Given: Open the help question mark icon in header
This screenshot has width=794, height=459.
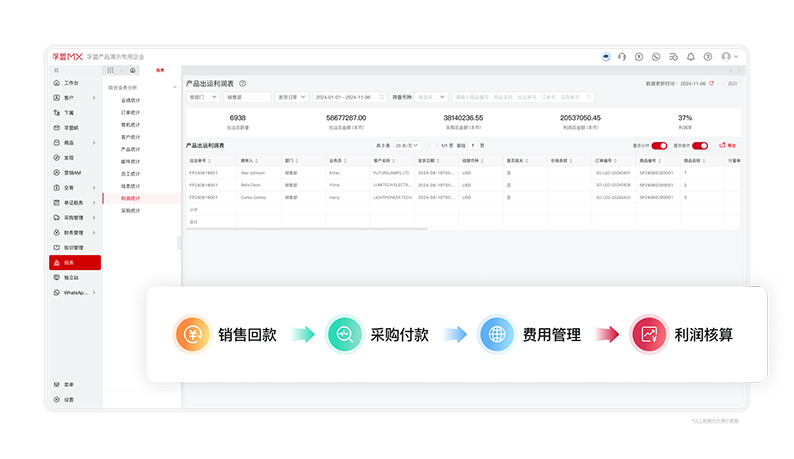Looking at the screenshot, I should 707,57.
